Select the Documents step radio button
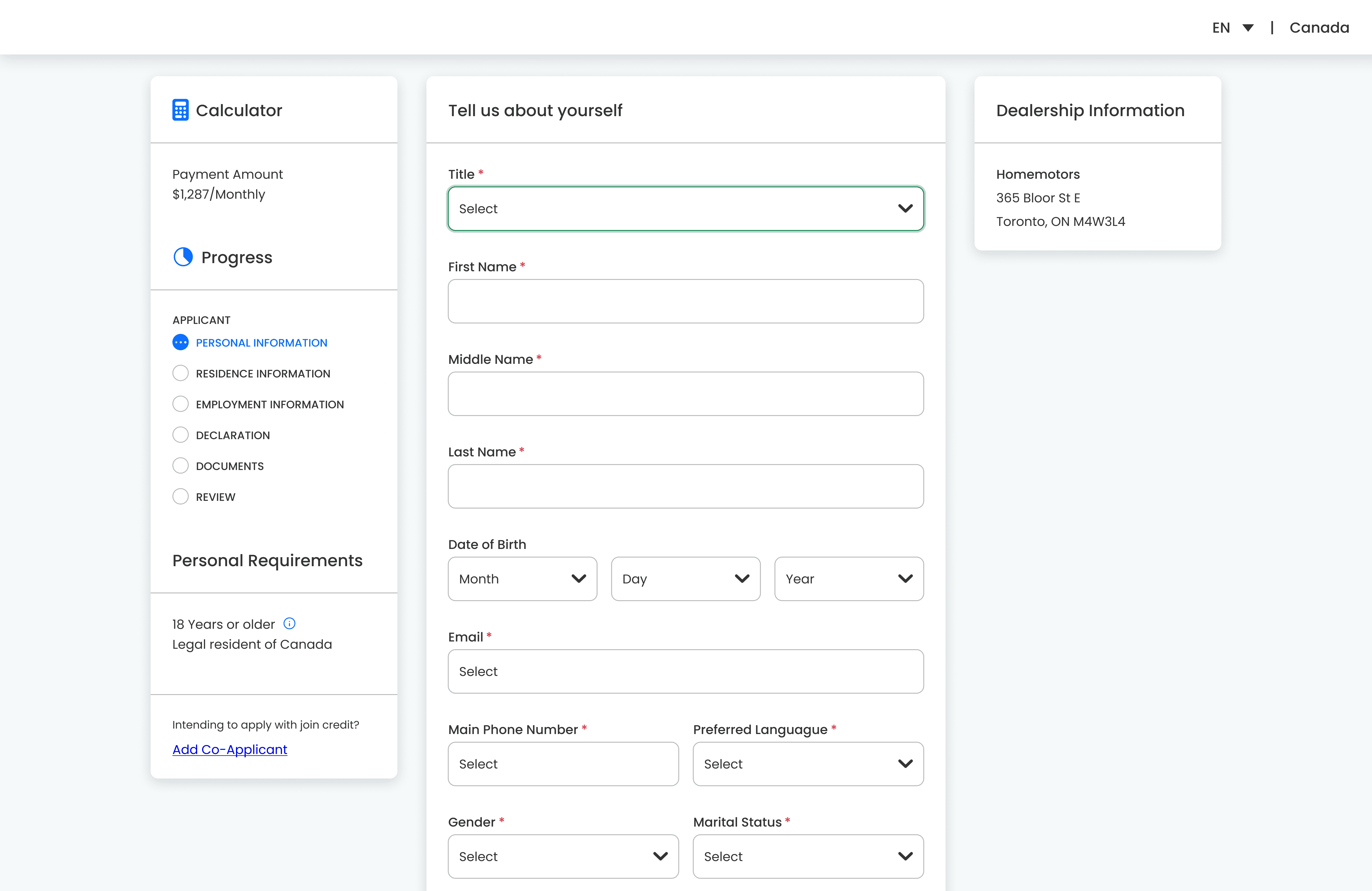1372x891 pixels. click(x=180, y=465)
